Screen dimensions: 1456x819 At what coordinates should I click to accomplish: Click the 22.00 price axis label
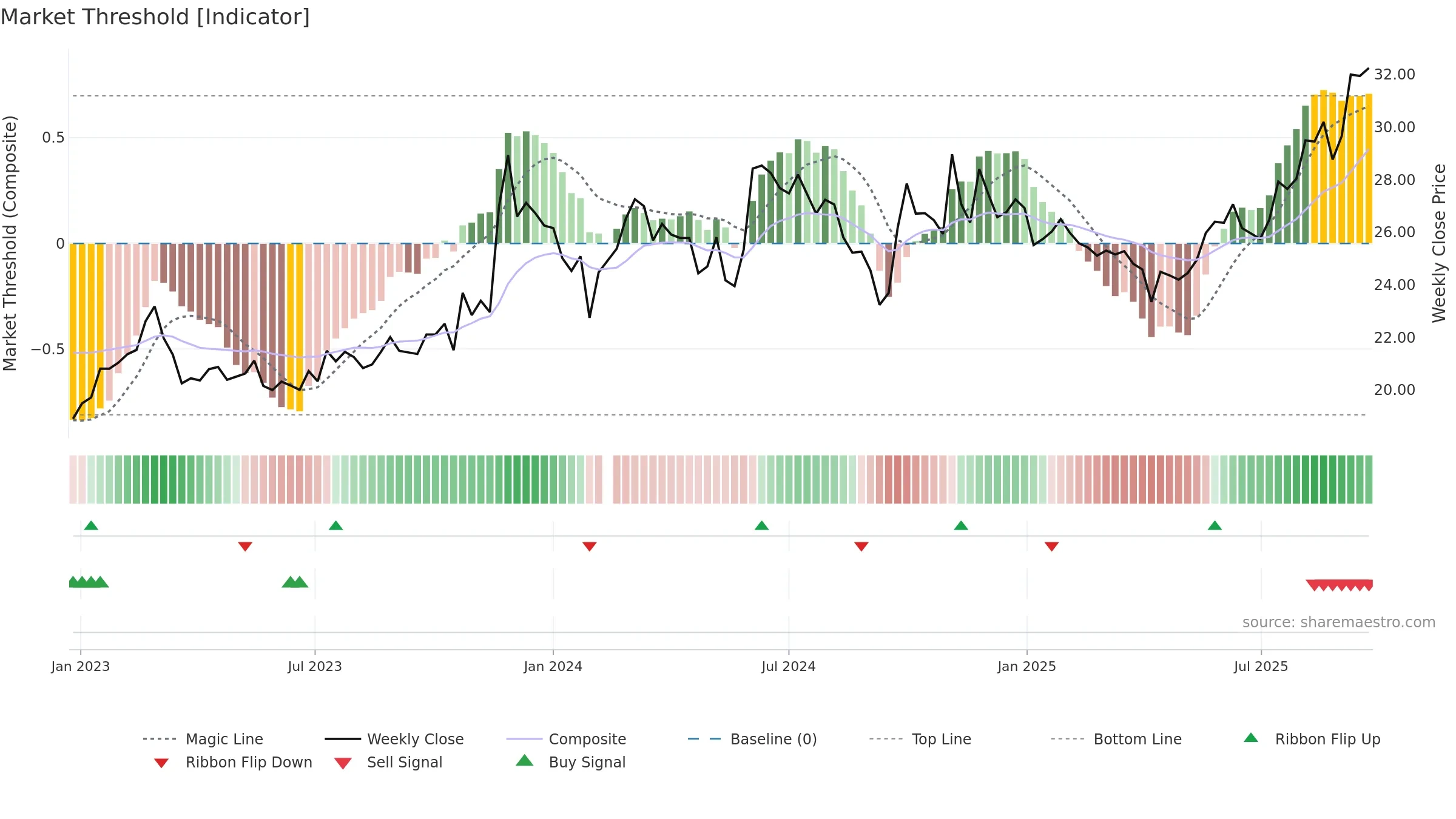tap(1395, 337)
